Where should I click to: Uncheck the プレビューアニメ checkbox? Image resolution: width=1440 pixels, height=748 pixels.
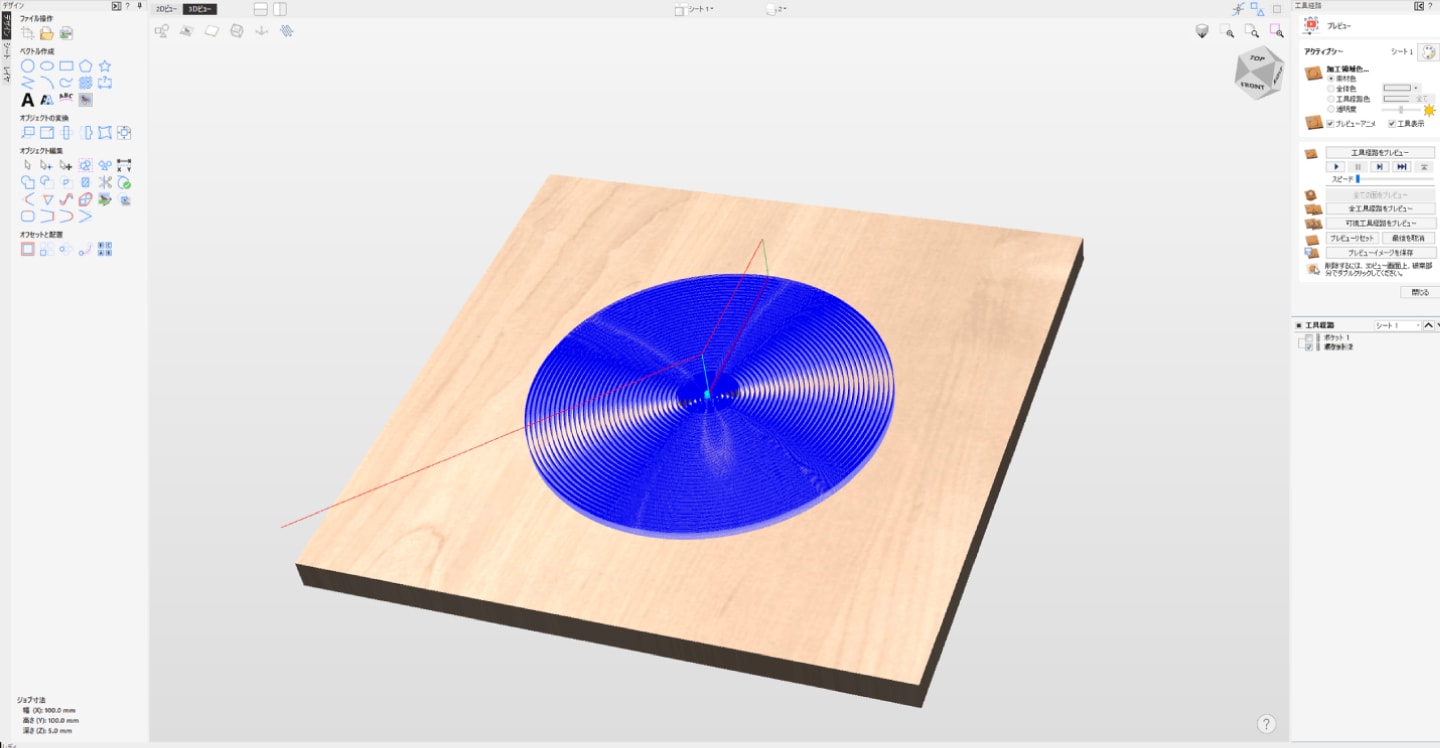[x=1330, y=124]
